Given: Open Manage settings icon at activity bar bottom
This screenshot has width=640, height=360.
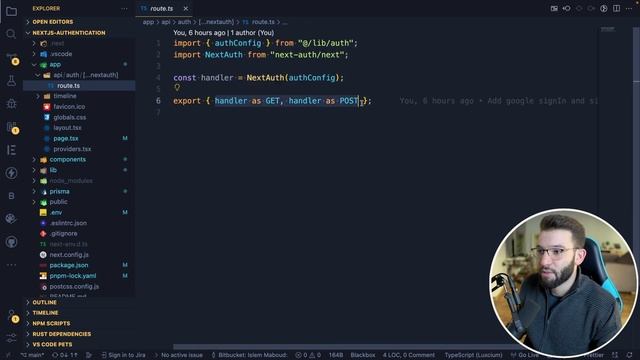Looking at the screenshot, I should tap(11, 338).
